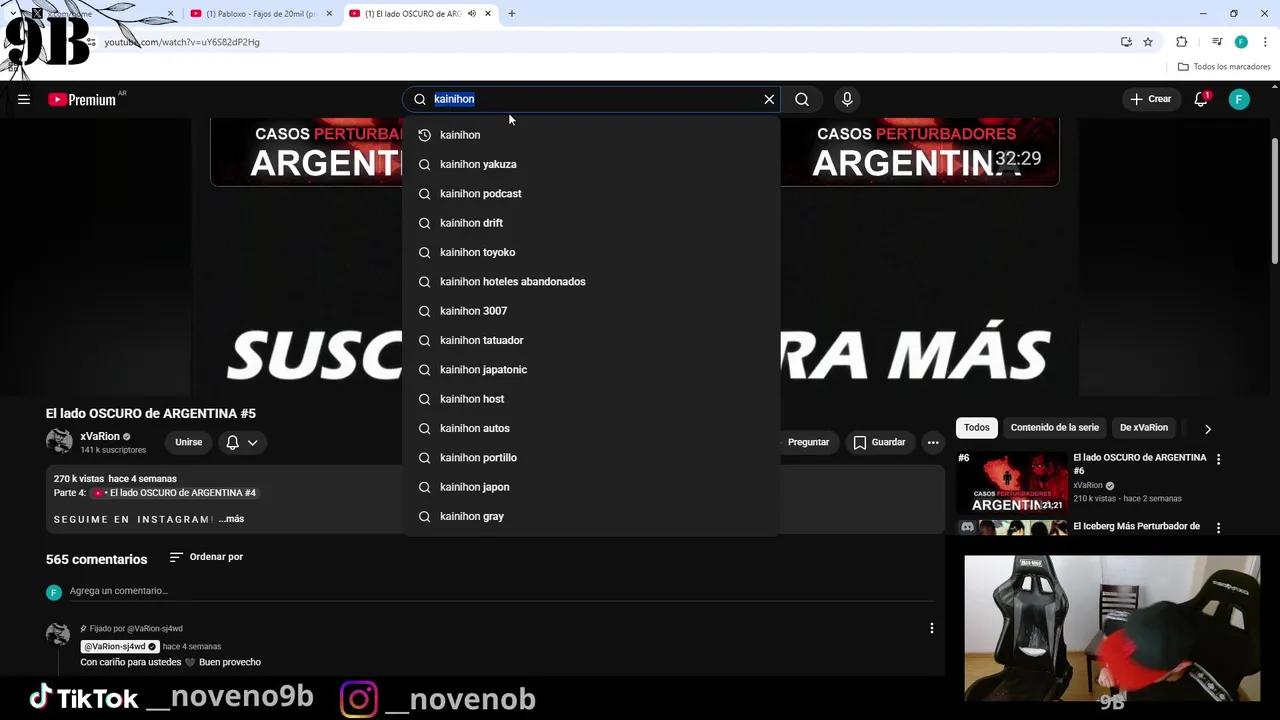The width and height of the screenshot is (1280, 720).
Task: Go to YouTube Premium home logo
Action: [82, 99]
